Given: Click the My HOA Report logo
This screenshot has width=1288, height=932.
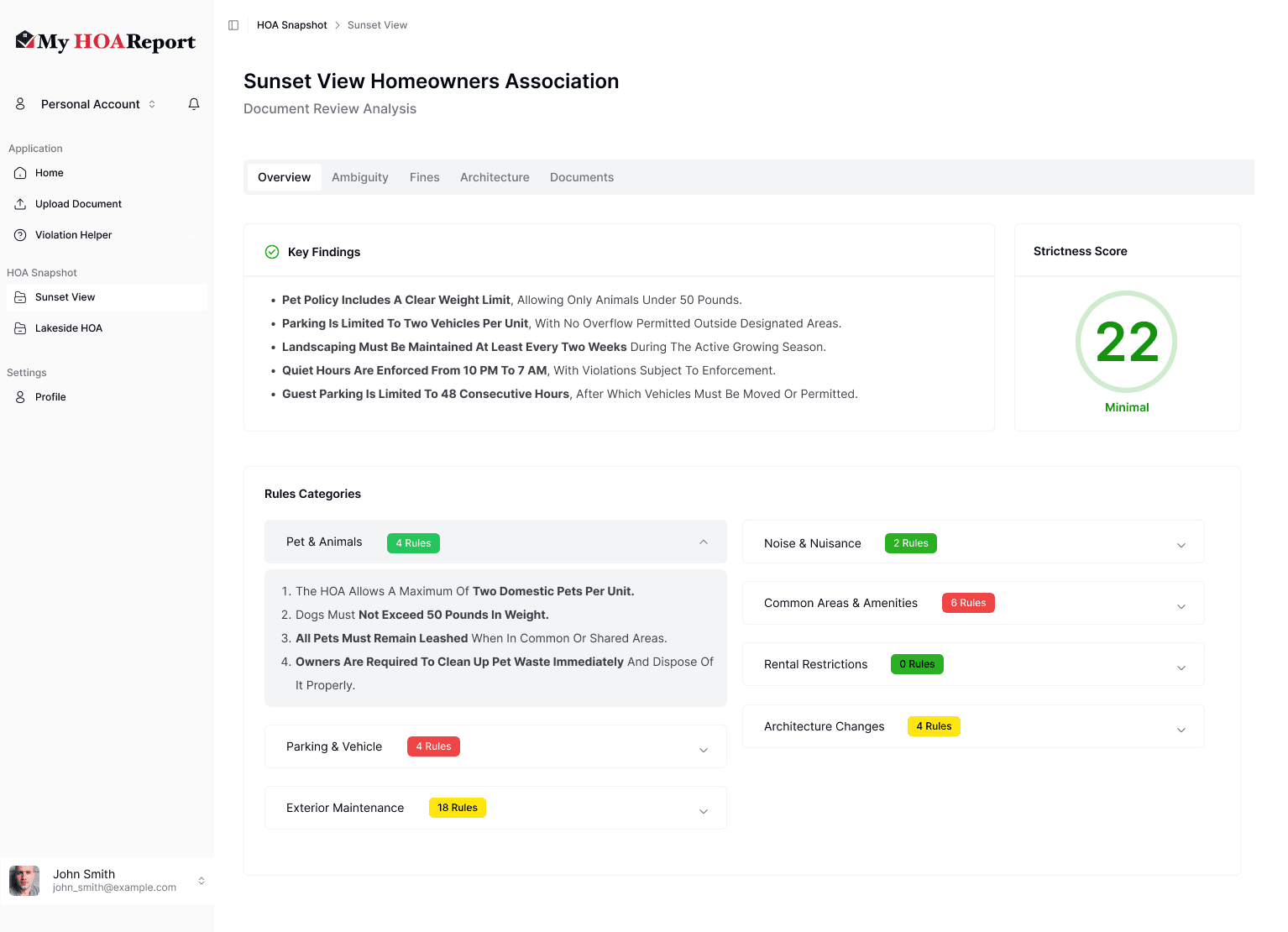Looking at the screenshot, I should click(106, 41).
